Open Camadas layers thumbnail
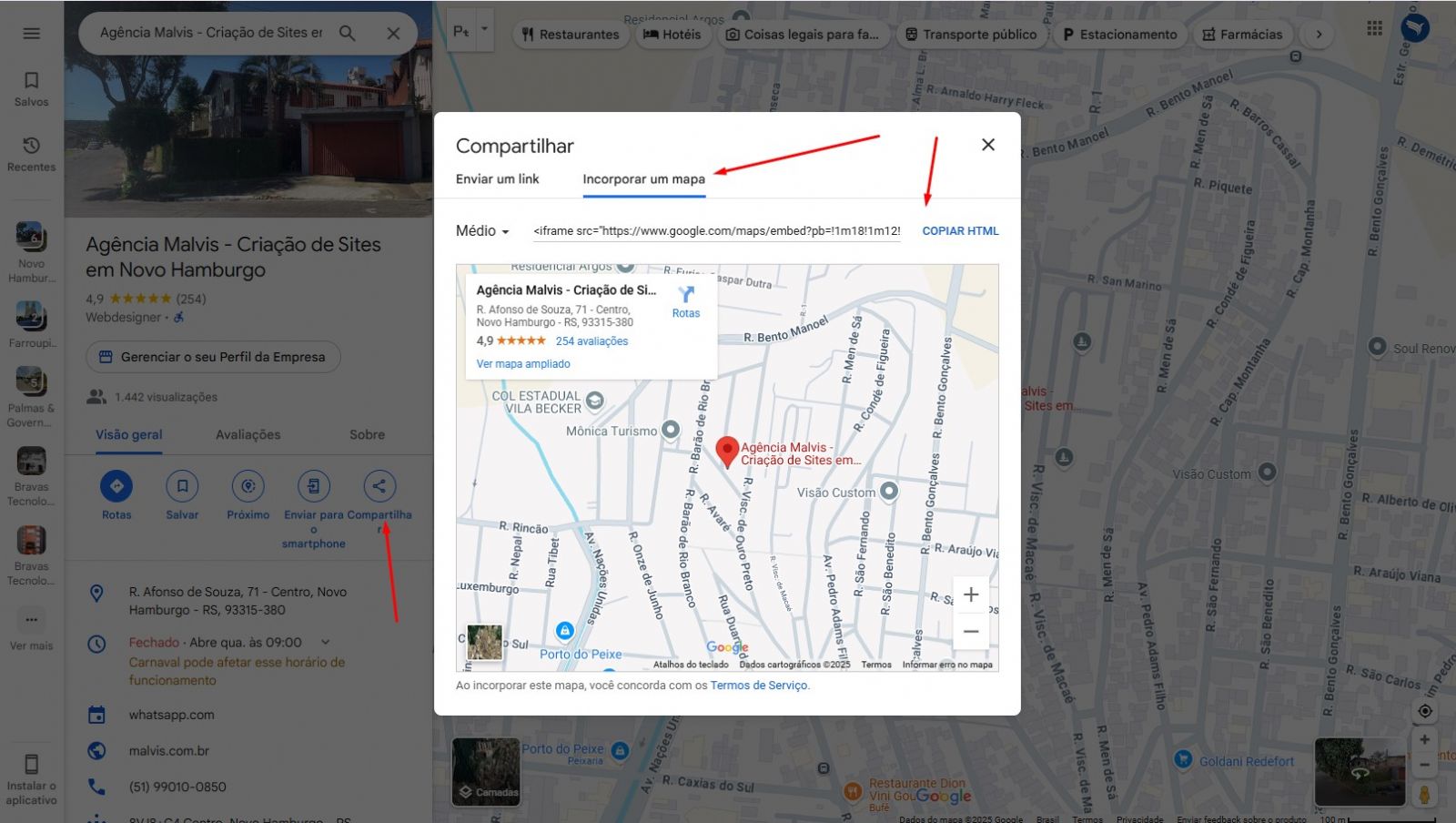 (x=486, y=772)
